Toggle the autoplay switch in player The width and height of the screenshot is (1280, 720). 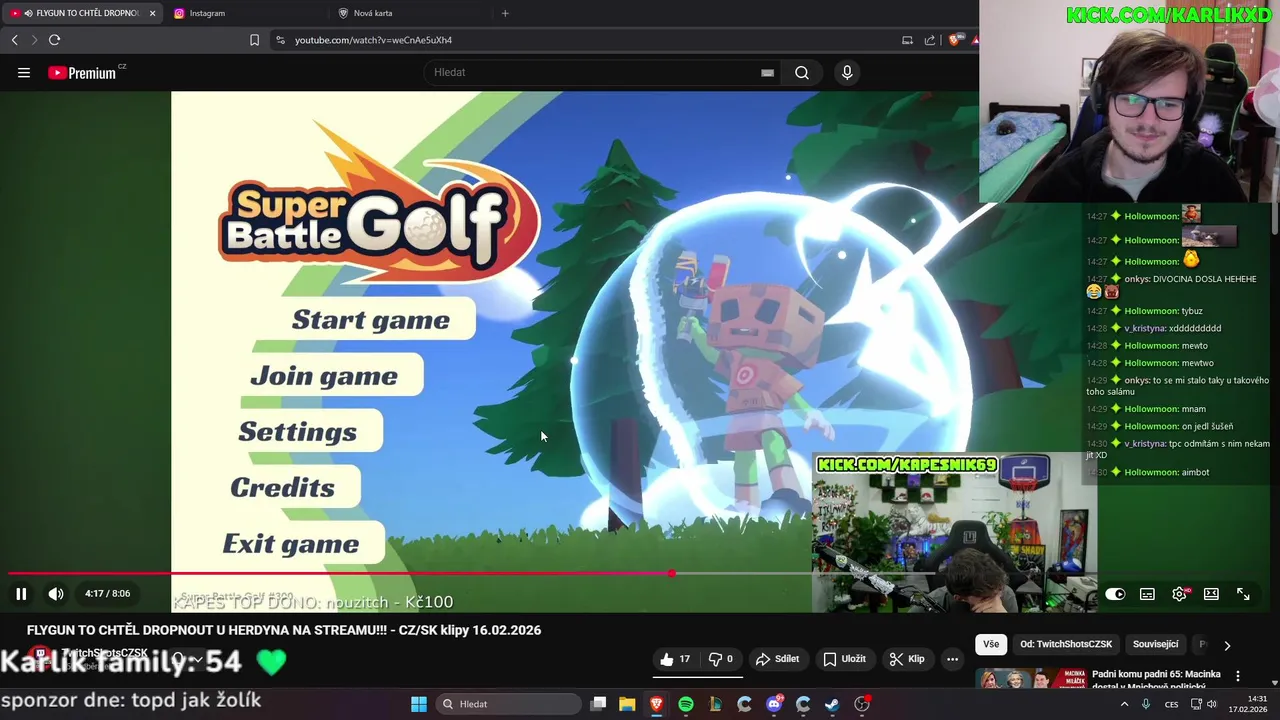[x=1115, y=594]
